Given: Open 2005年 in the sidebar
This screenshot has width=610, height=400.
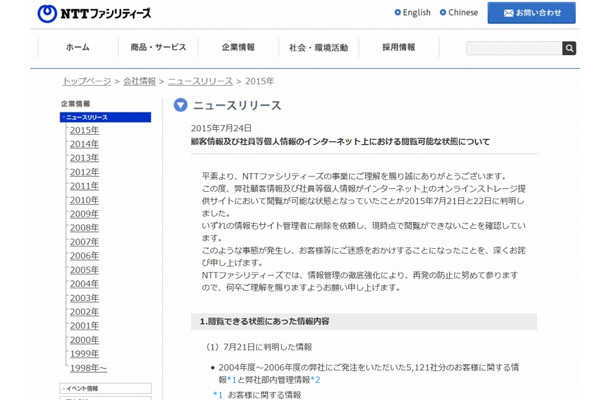Looking at the screenshot, I should point(84,270).
